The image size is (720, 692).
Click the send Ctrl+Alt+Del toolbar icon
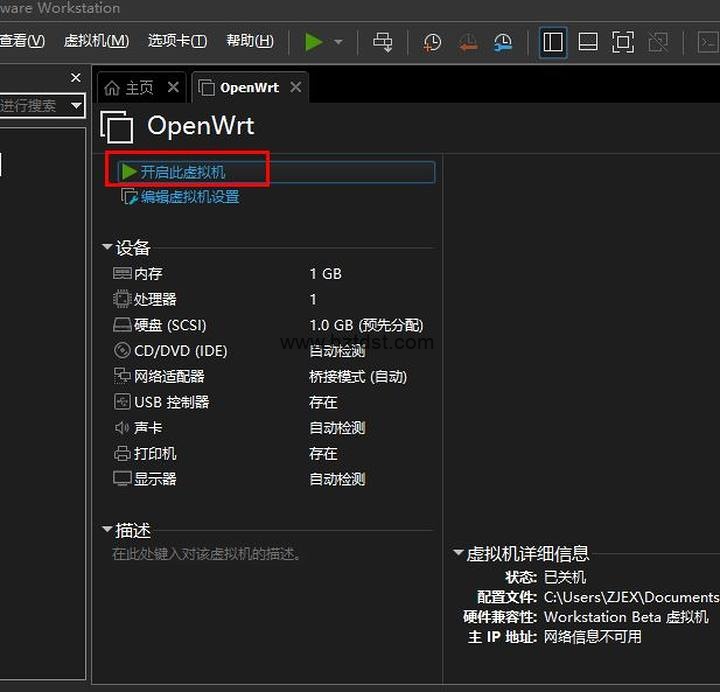pyautogui.click(x=382, y=42)
